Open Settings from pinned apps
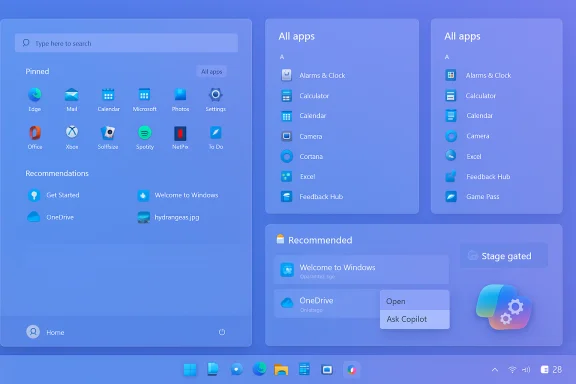The height and width of the screenshot is (384, 576). 216,99
